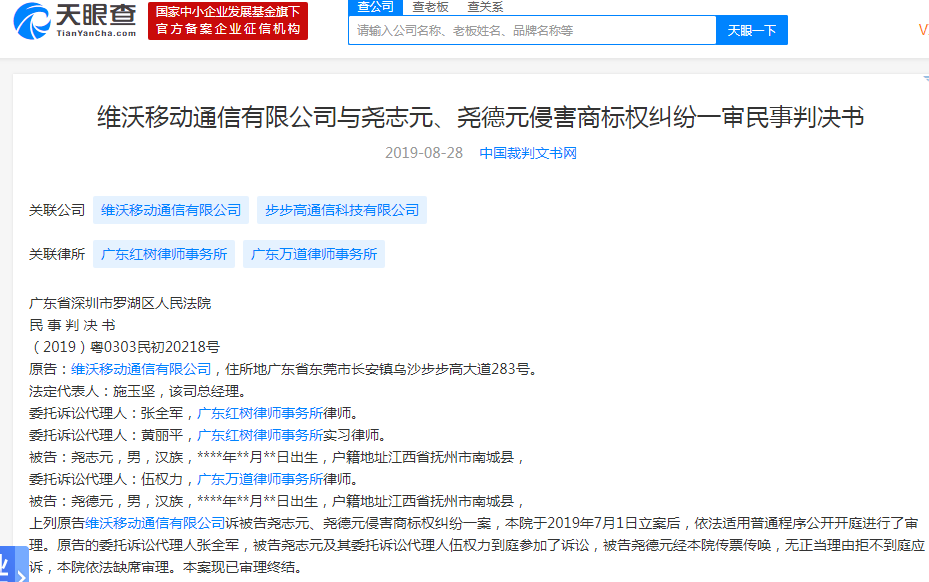Click 广东红树律师事务所 link beside 张全军

[260, 413]
